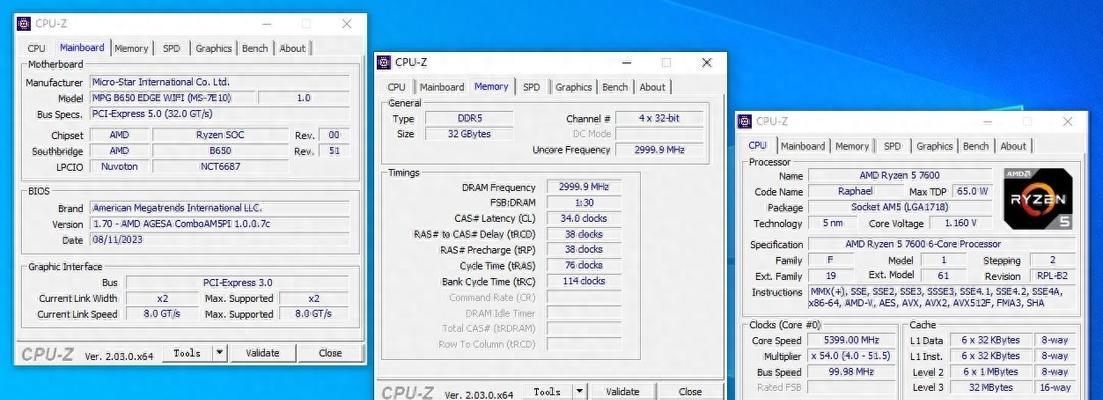Screen dimensions: 1103x400
Task: Click memory Type DDR5 value
Action: click(468, 118)
